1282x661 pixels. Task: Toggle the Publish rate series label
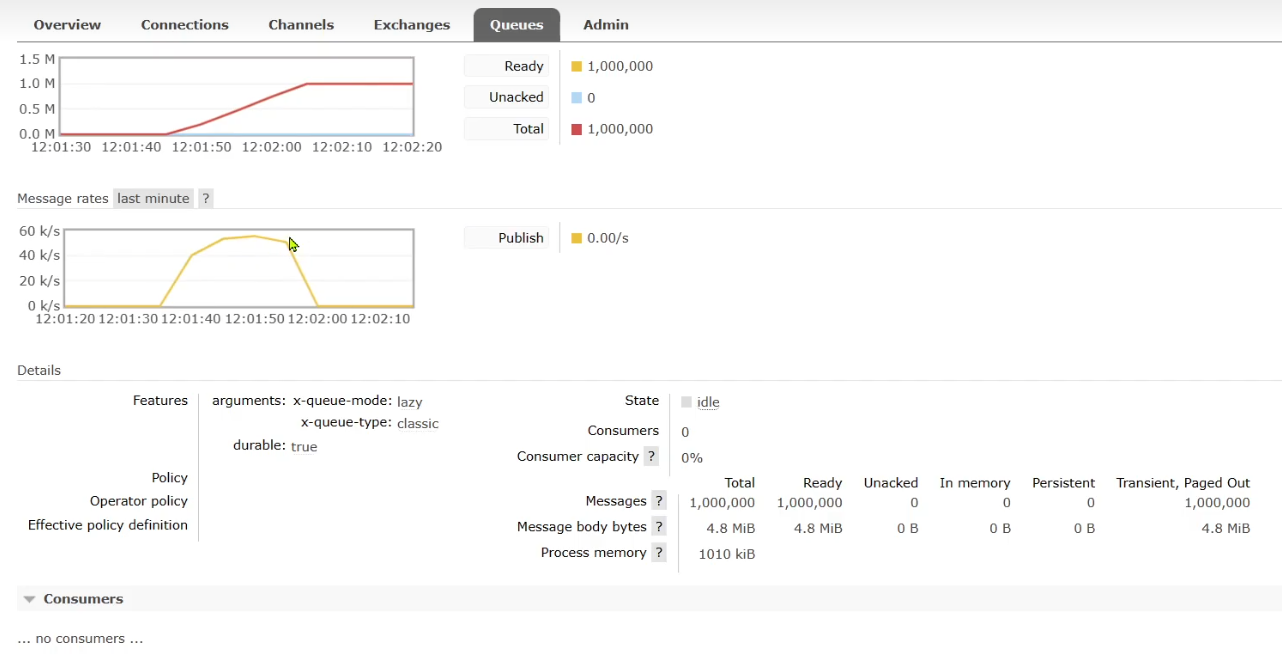[x=507, y=238]
